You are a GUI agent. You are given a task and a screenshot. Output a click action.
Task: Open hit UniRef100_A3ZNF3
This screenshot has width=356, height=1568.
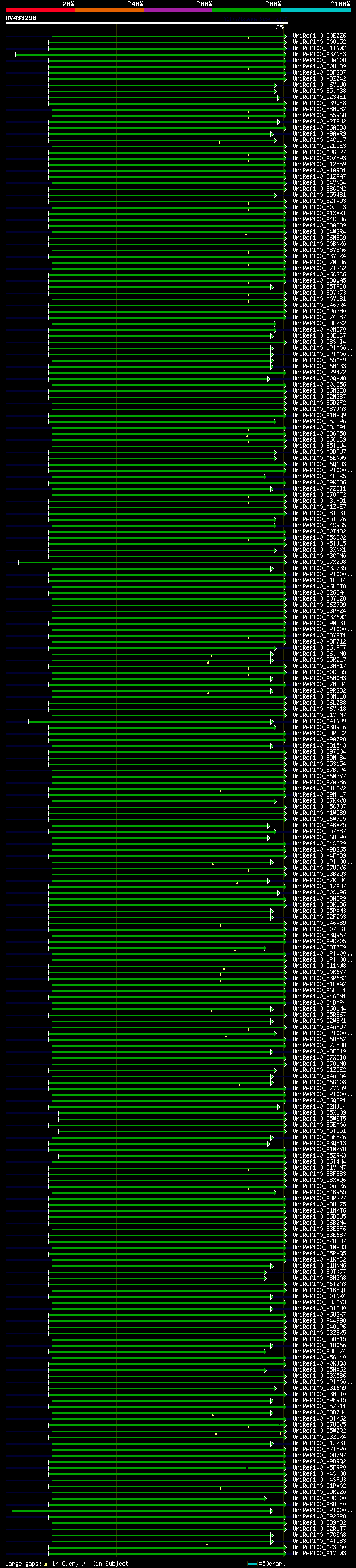[319, 54]
